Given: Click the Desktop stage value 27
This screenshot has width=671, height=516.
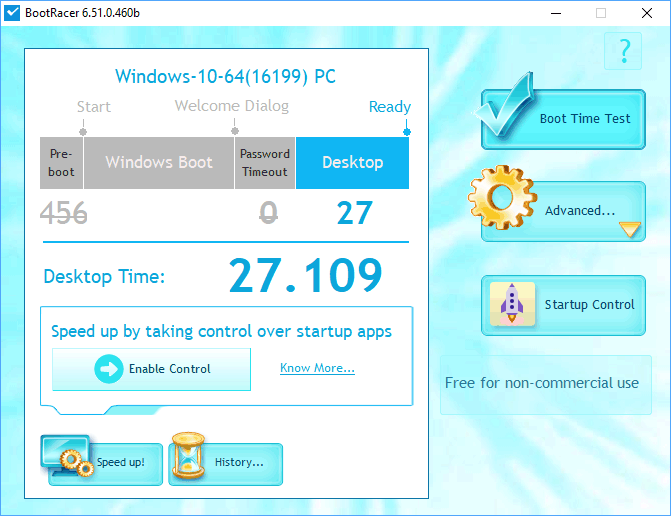Looking at the screenshot, I should click(354, 213).
